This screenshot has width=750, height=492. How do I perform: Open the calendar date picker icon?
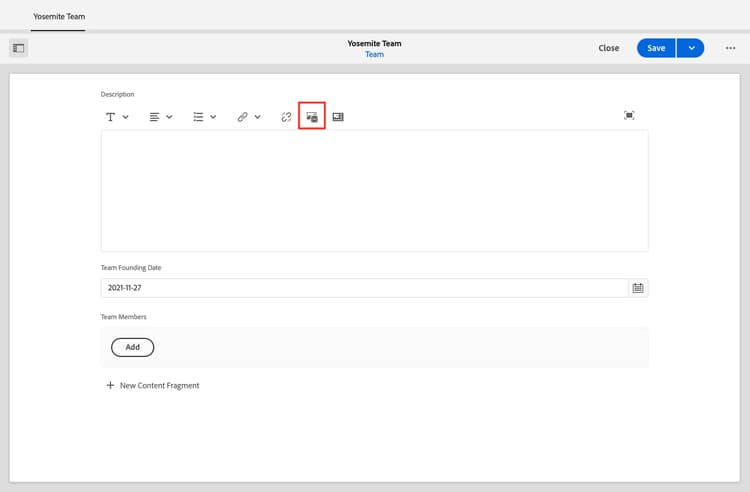[x=638, y=288]
